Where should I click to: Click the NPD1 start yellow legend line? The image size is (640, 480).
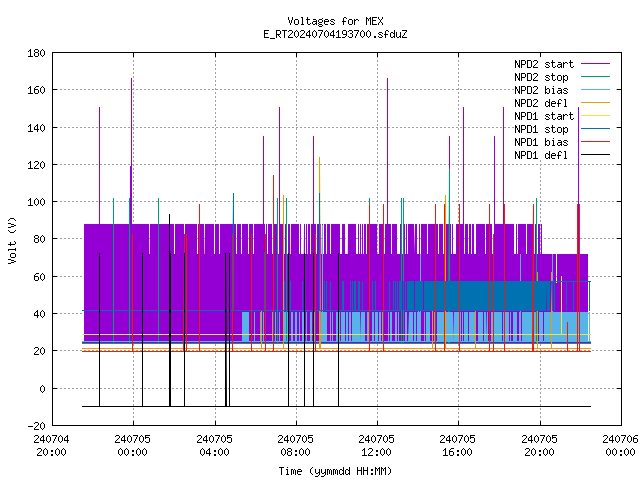(x=595, y=116)
